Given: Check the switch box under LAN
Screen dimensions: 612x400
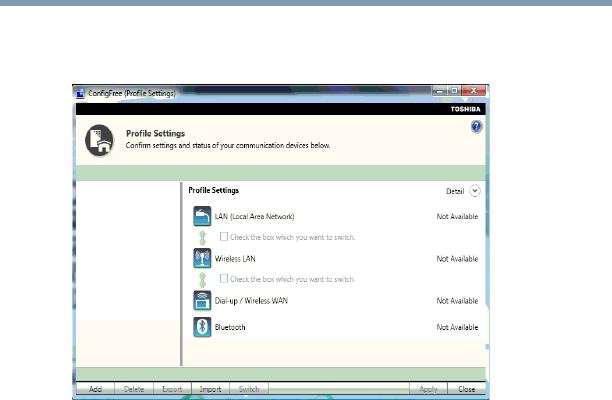Looking at the screenshot, I should 224,236.
